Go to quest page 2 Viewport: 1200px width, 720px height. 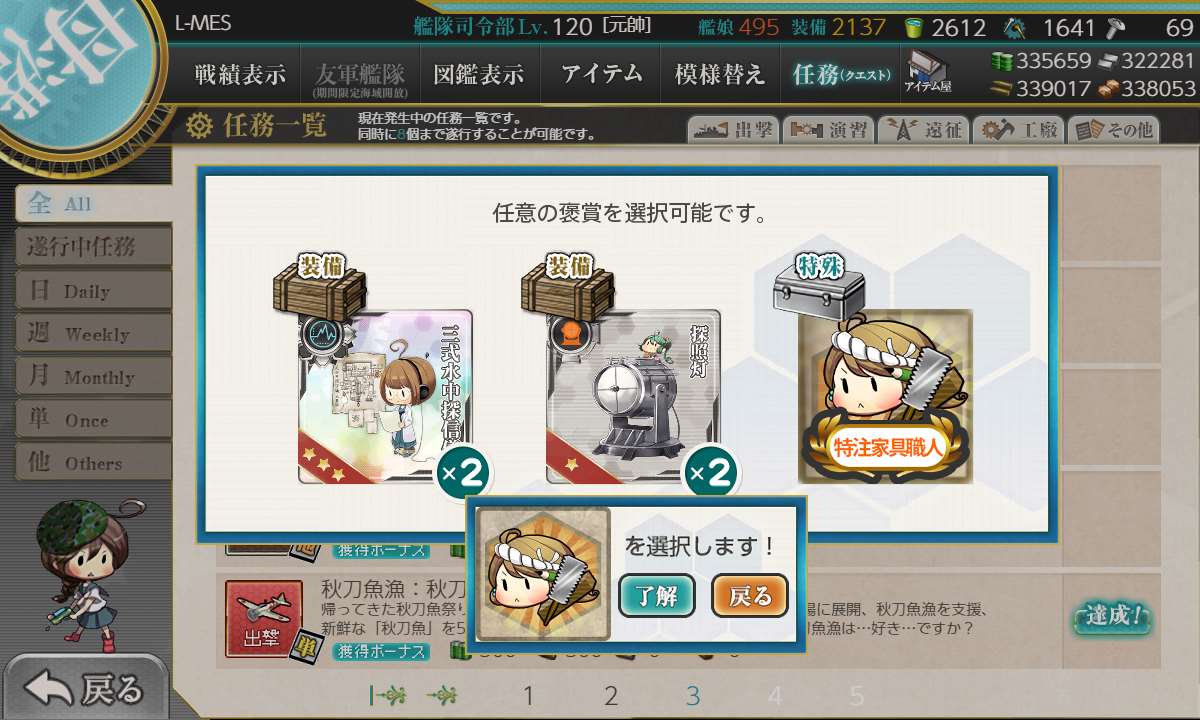pos(611,696)
